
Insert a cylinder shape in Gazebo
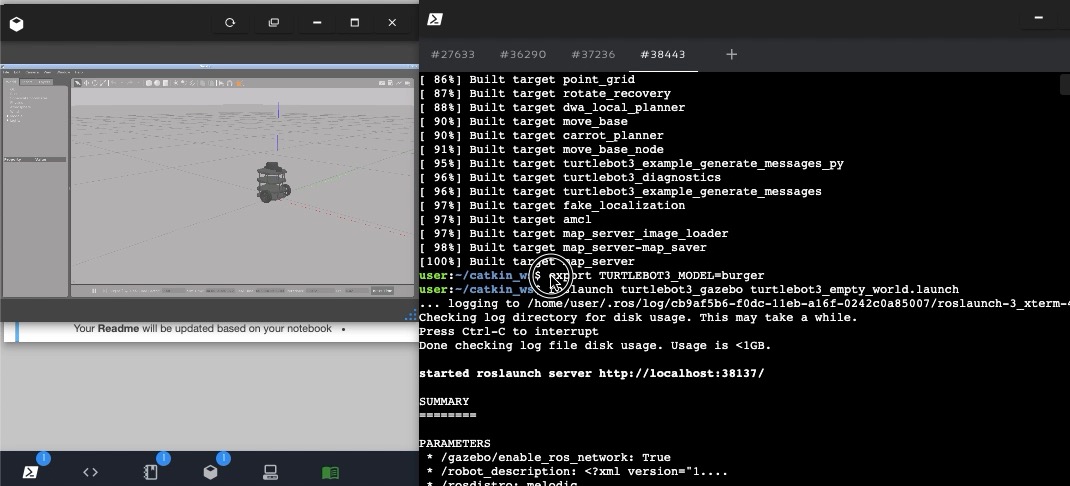coord(165,83)
